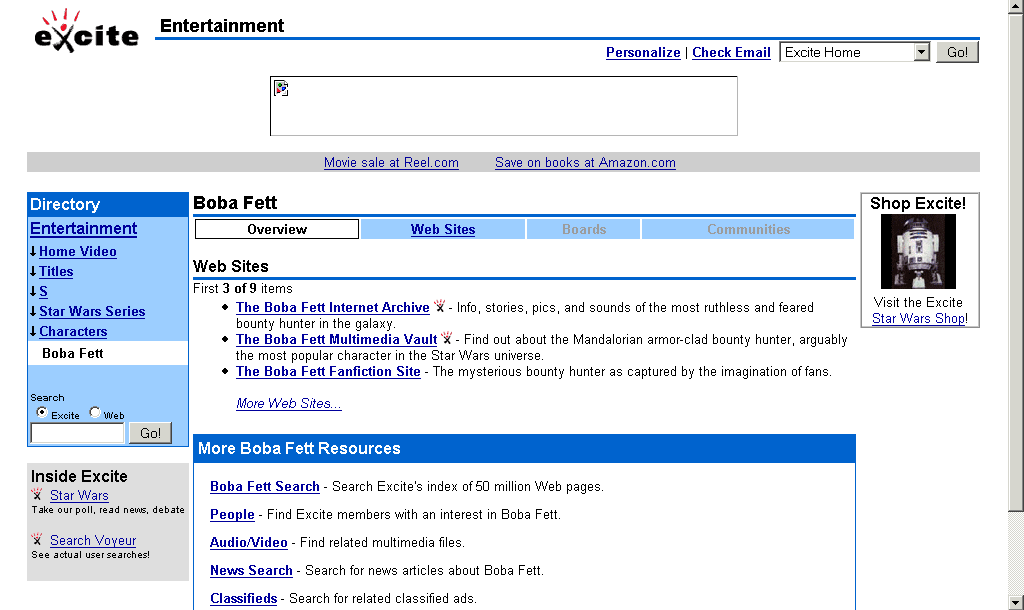Click the vertical scrollbar thumb
Screen dimensions: 1024x610
1016,262
